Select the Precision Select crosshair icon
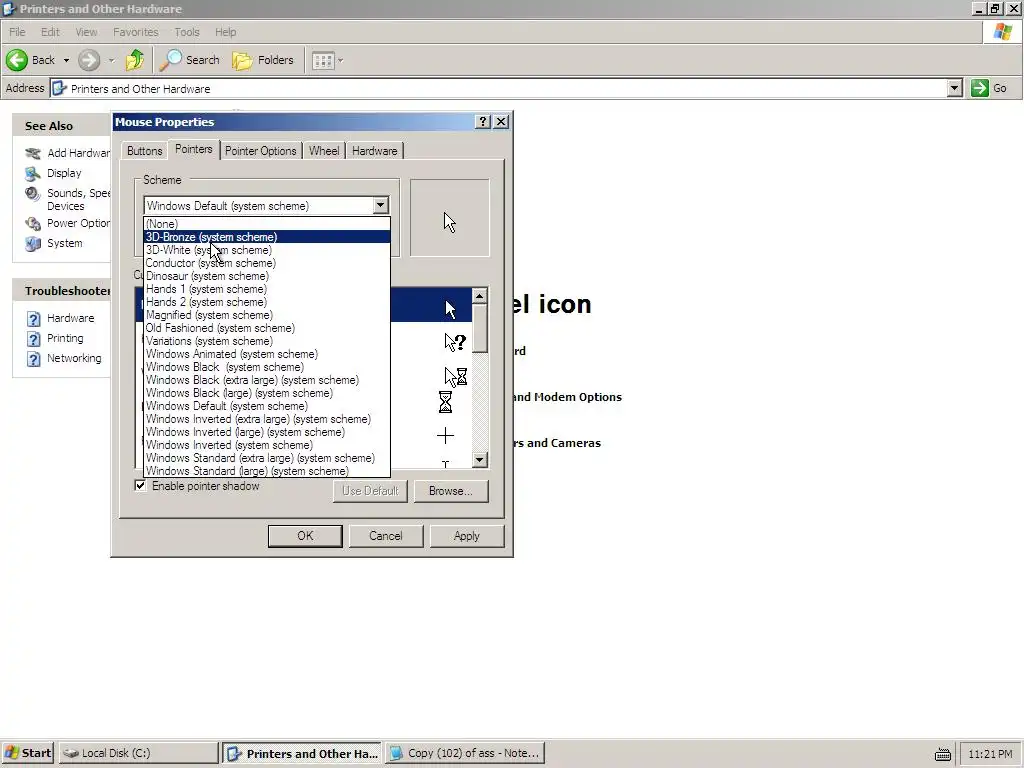1024x768 pixels. coord(445,436)
